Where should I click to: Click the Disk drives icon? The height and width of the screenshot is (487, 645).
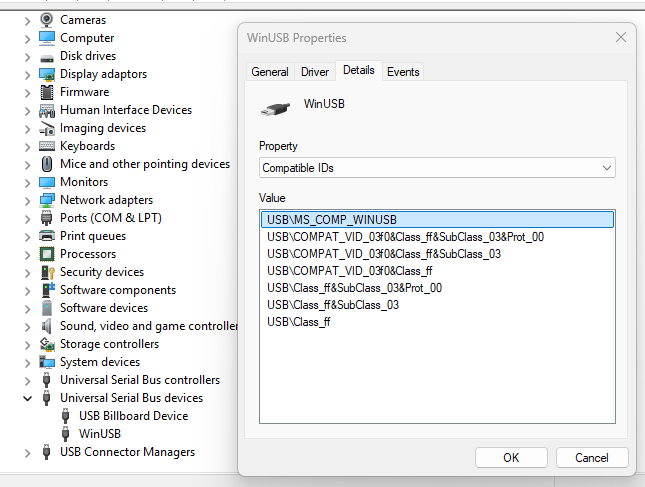pyautogui.click(x=46, y=56)
